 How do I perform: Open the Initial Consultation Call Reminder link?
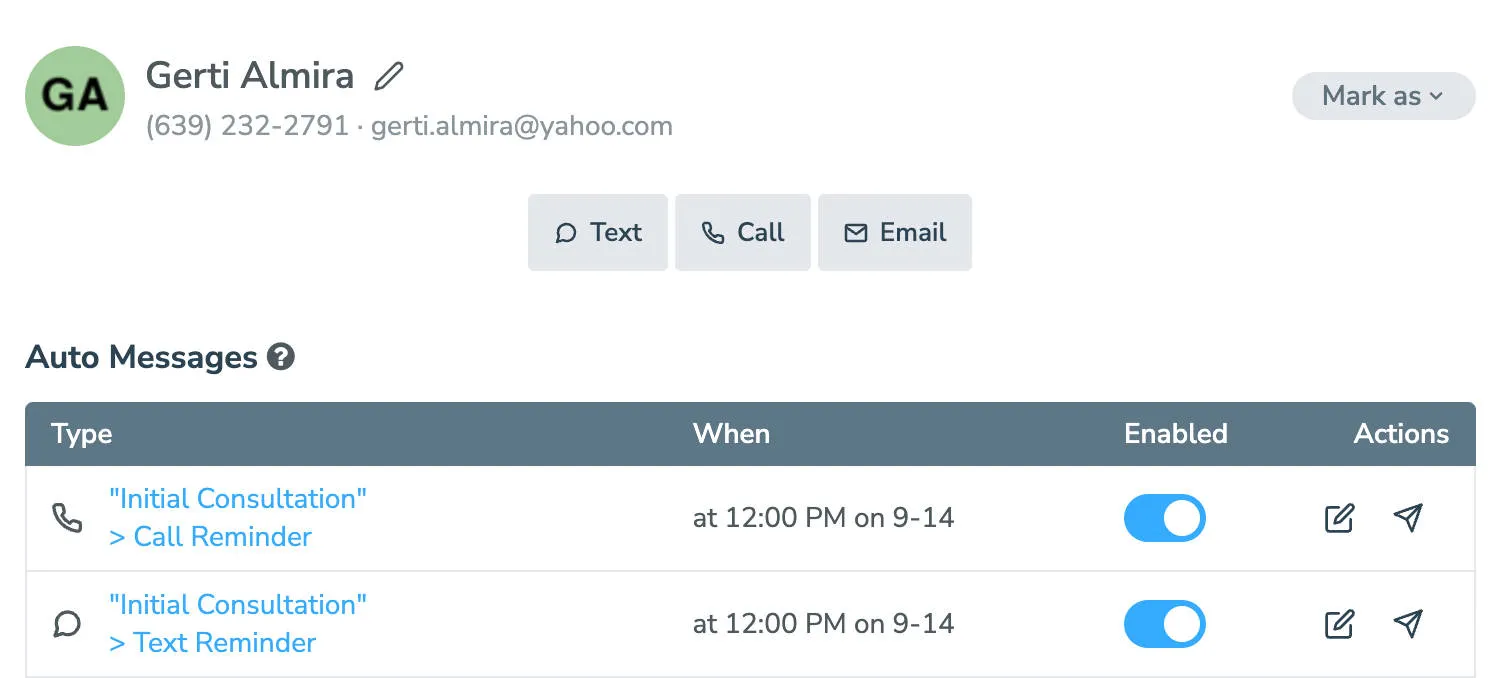pyautogui.click(x=237, y=517)
